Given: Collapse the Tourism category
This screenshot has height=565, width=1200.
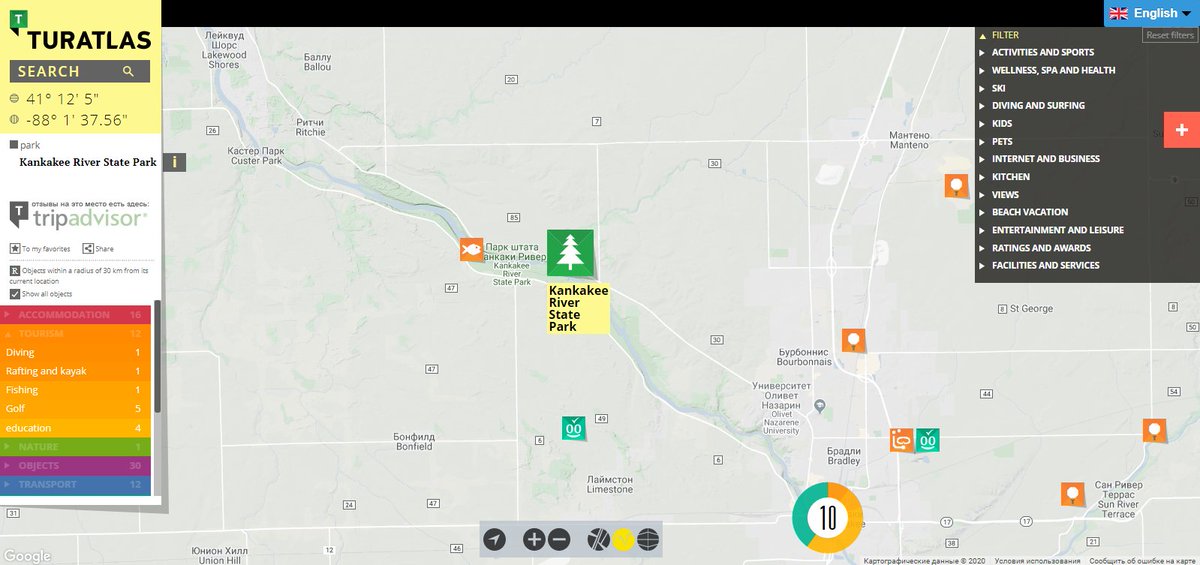Looking at the screenshot, I should [75, 334].
